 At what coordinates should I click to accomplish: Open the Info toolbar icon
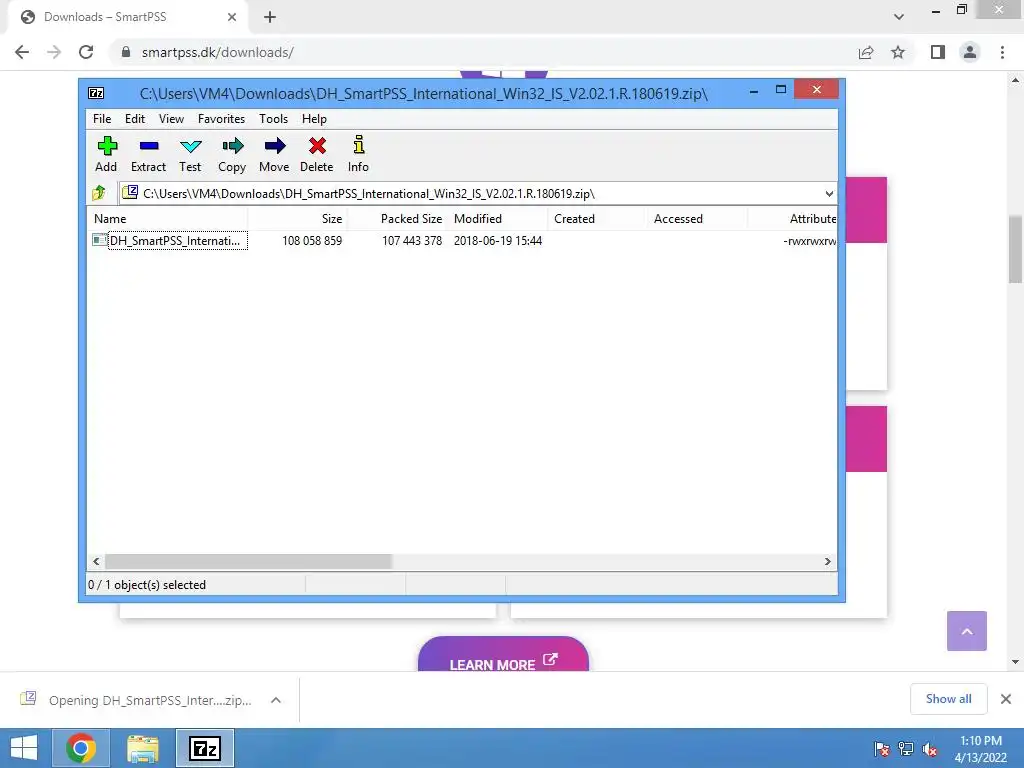(x=359, y=154)
